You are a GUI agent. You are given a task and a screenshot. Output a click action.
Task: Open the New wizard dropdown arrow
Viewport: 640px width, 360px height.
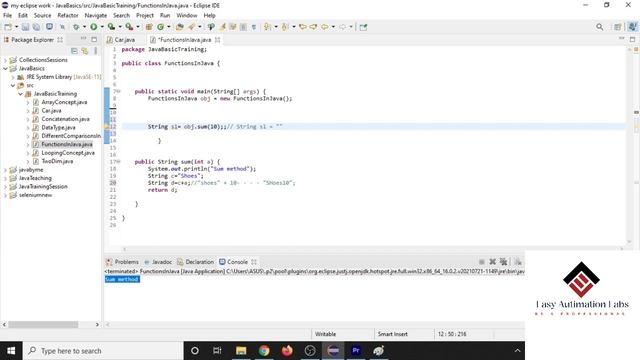16,27
